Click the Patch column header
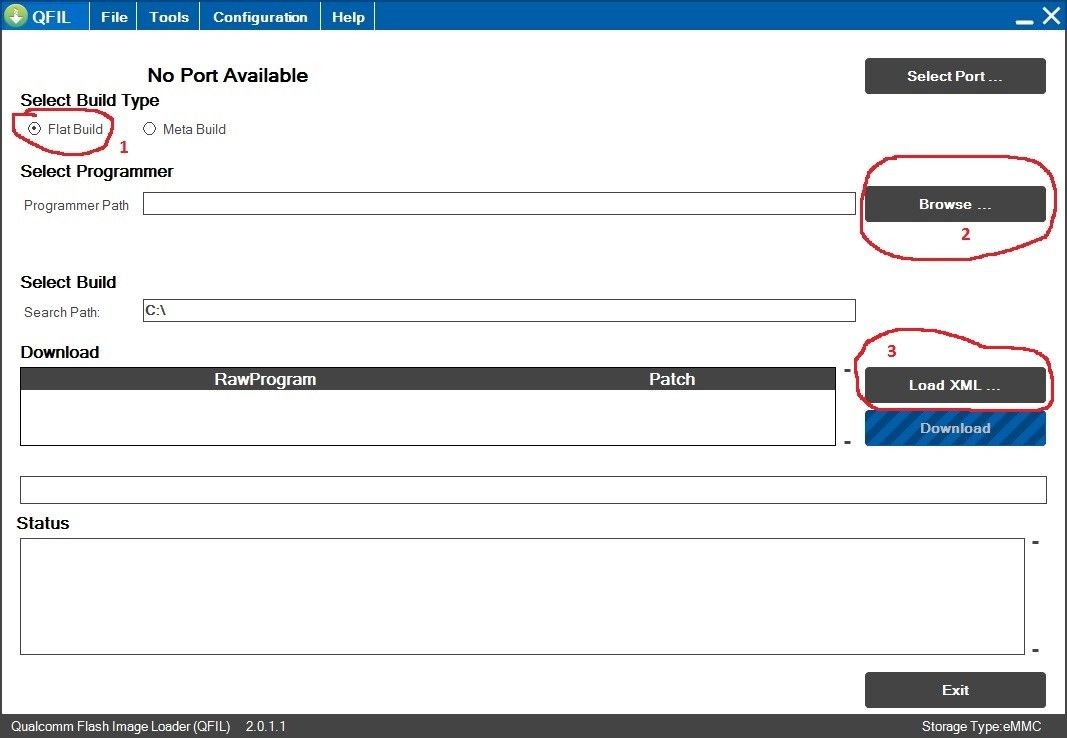The height and width of the screenshot is (738, 1067). [x=672, y=379]
